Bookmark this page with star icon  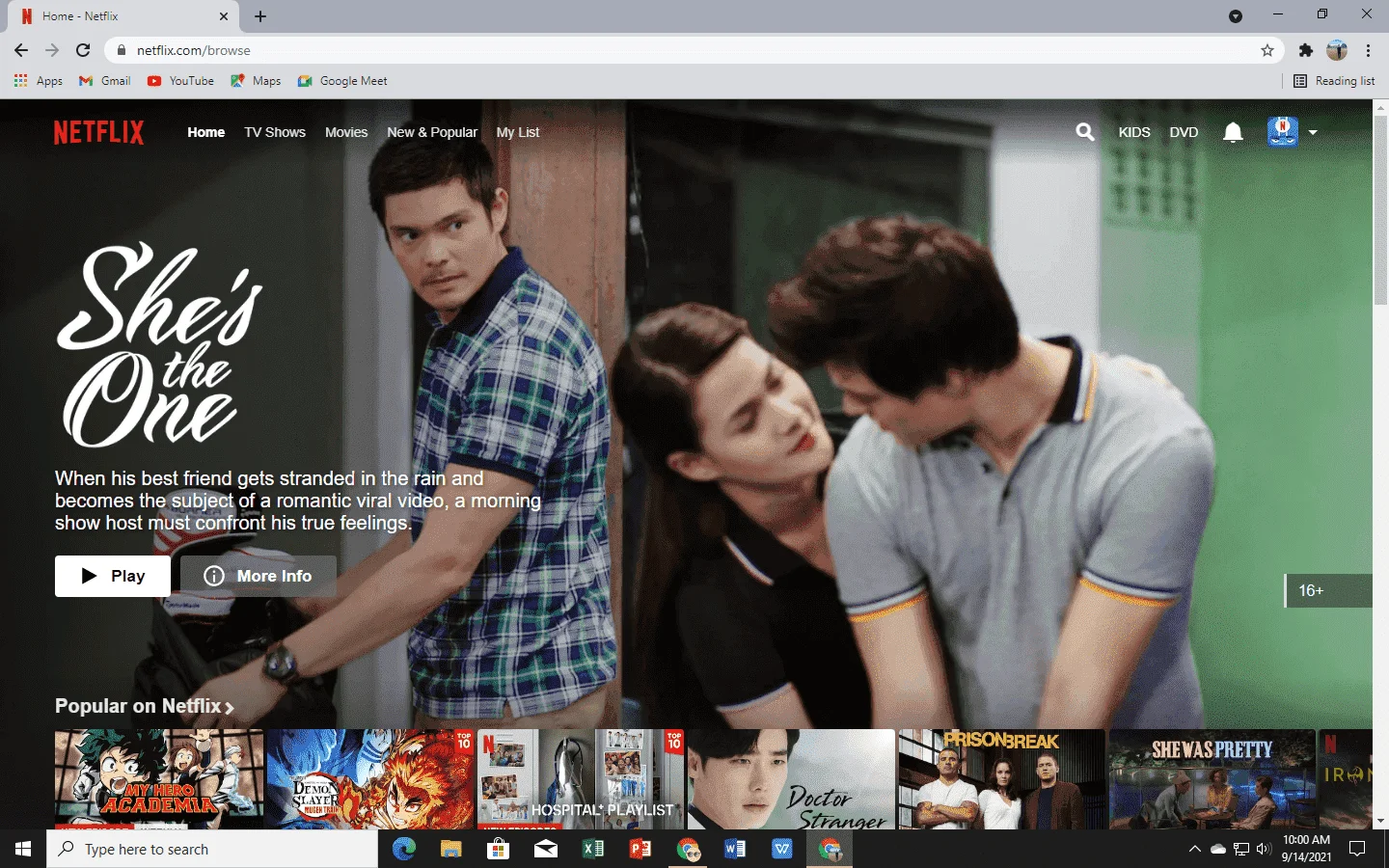1267,50
